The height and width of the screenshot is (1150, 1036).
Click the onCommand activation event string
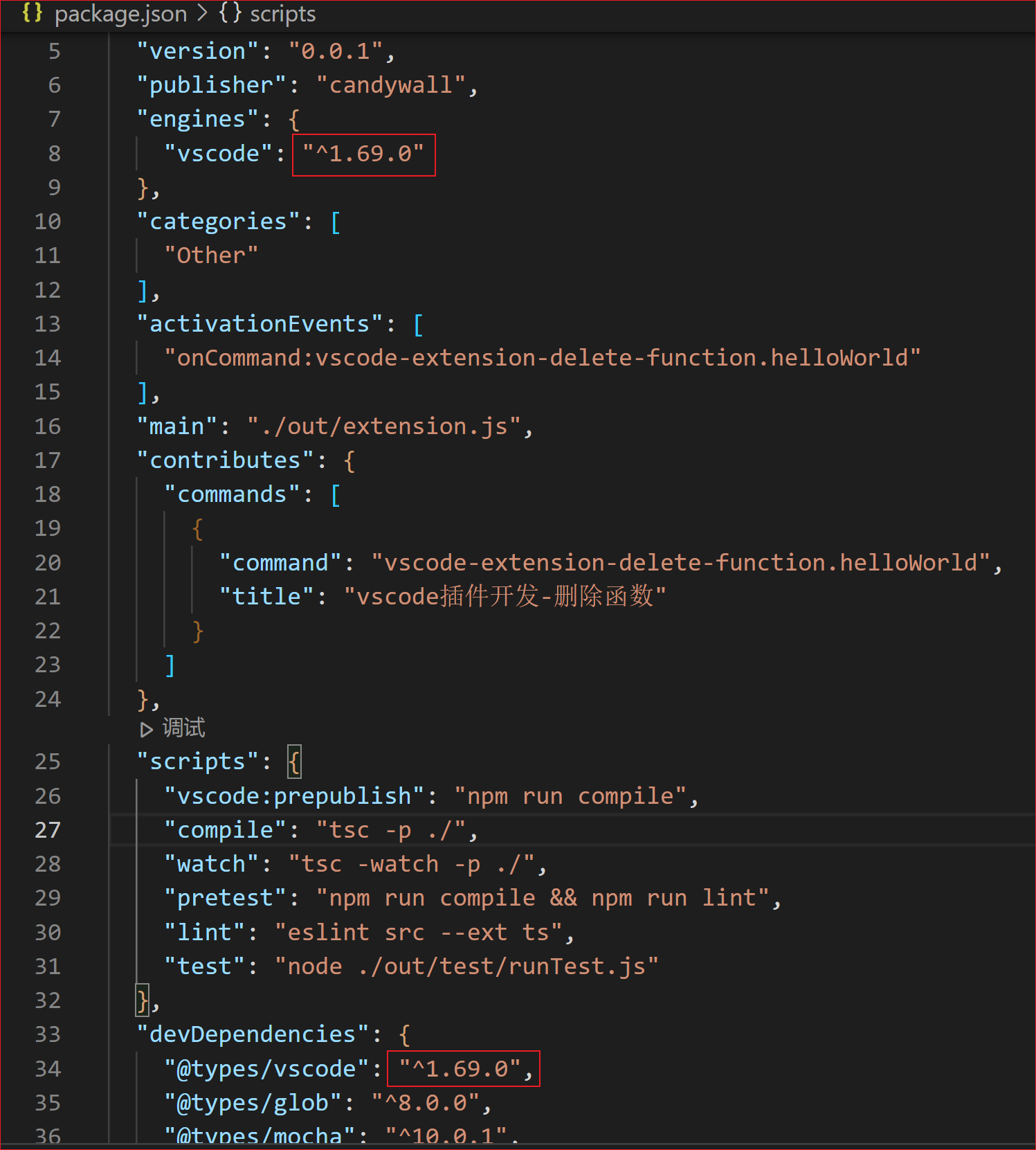pos(543,358)
